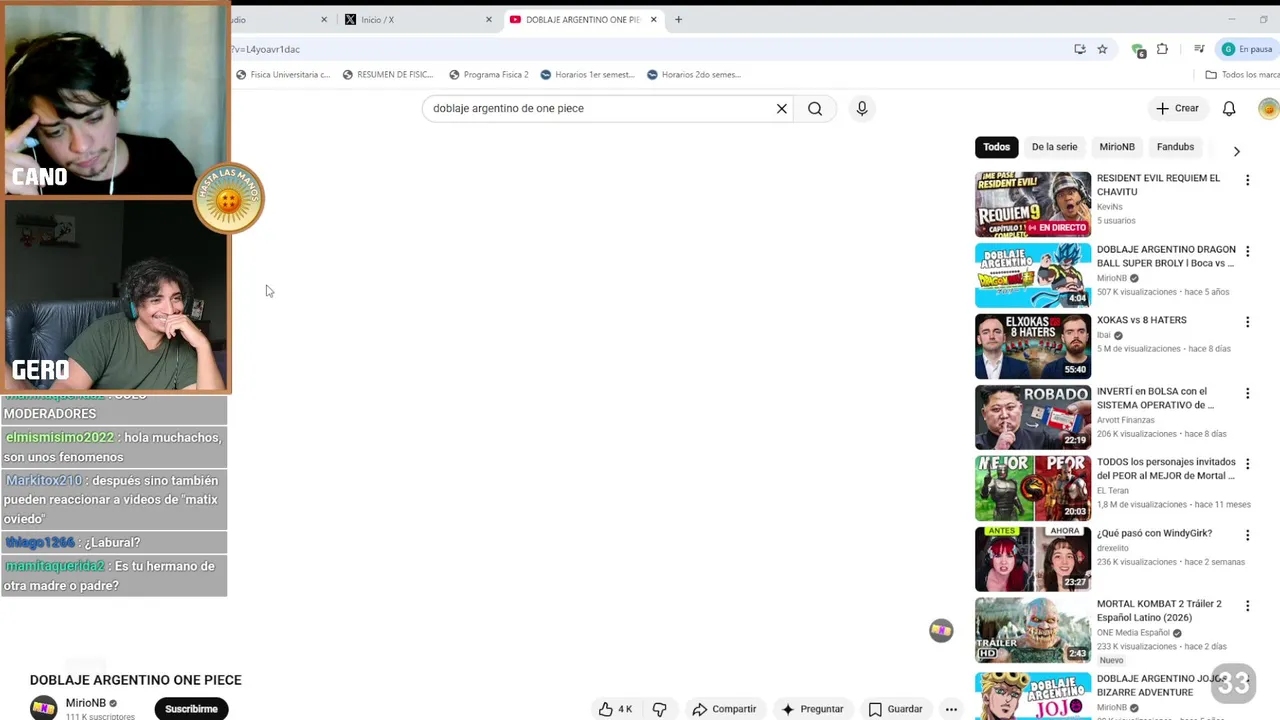Open options menu for Resident Evil Requiem video
The width and height of the screenshot is (1280, 720).
pos(1247,180)
